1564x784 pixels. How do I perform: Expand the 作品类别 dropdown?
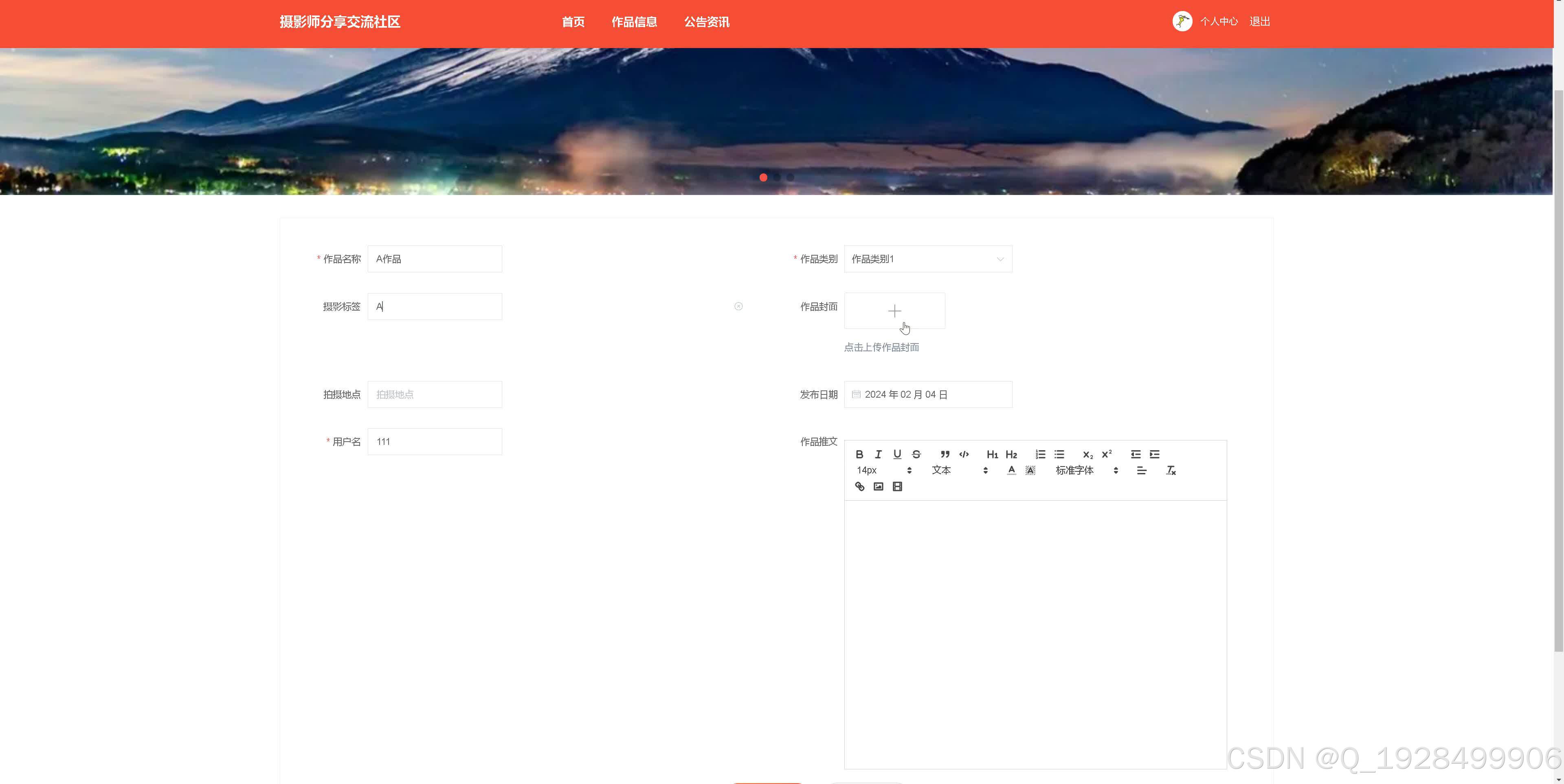928,259
